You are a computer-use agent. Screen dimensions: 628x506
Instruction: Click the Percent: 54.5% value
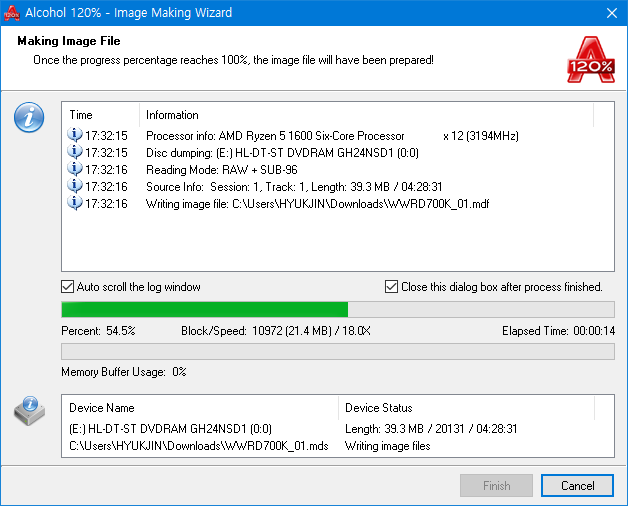[x=99, y=331]
